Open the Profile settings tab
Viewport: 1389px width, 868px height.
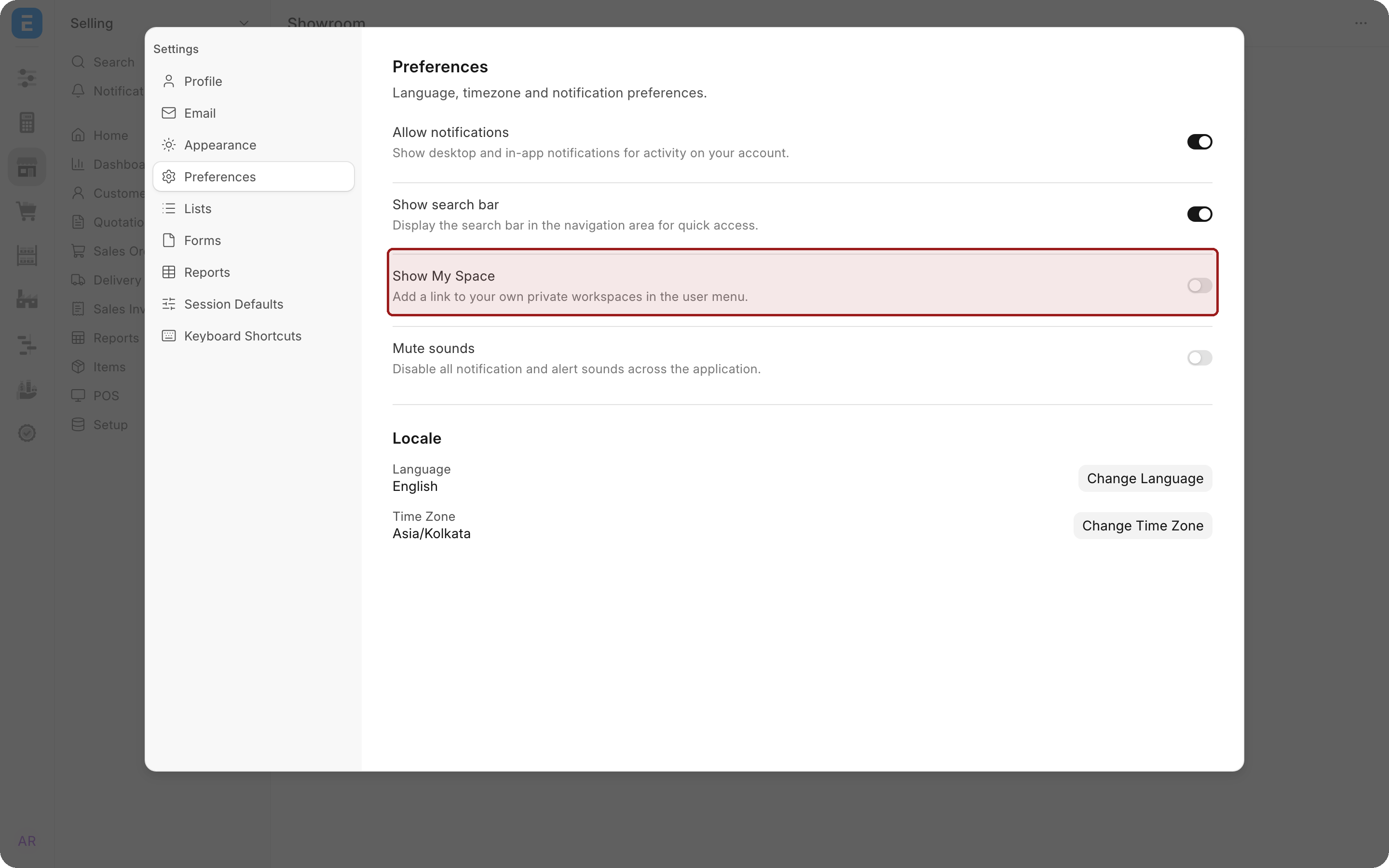[x=253, y=81]
